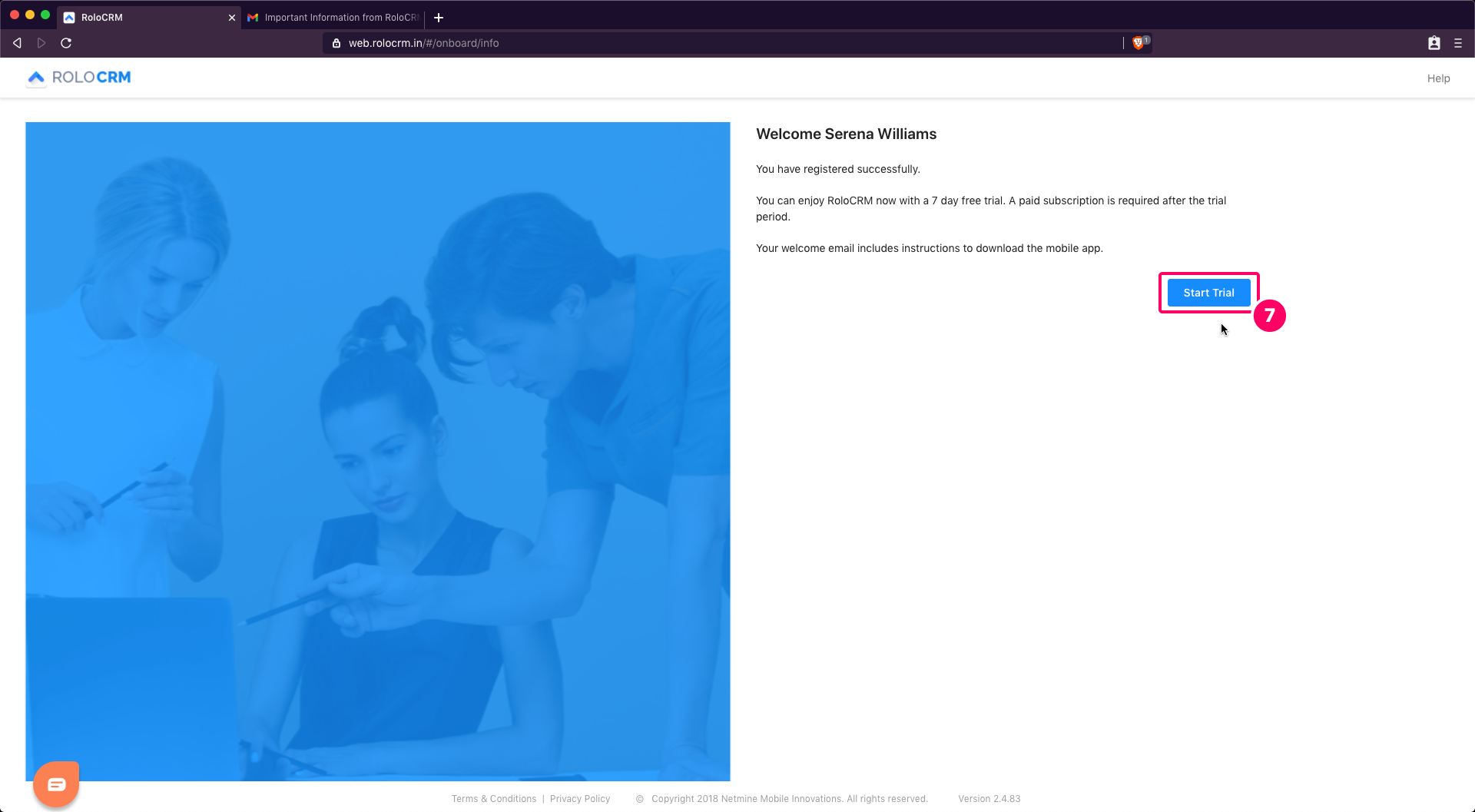Switch to the RoloCRM browser tab
The width and height of the screenshot is (1475, 812).
coord(150,17)
